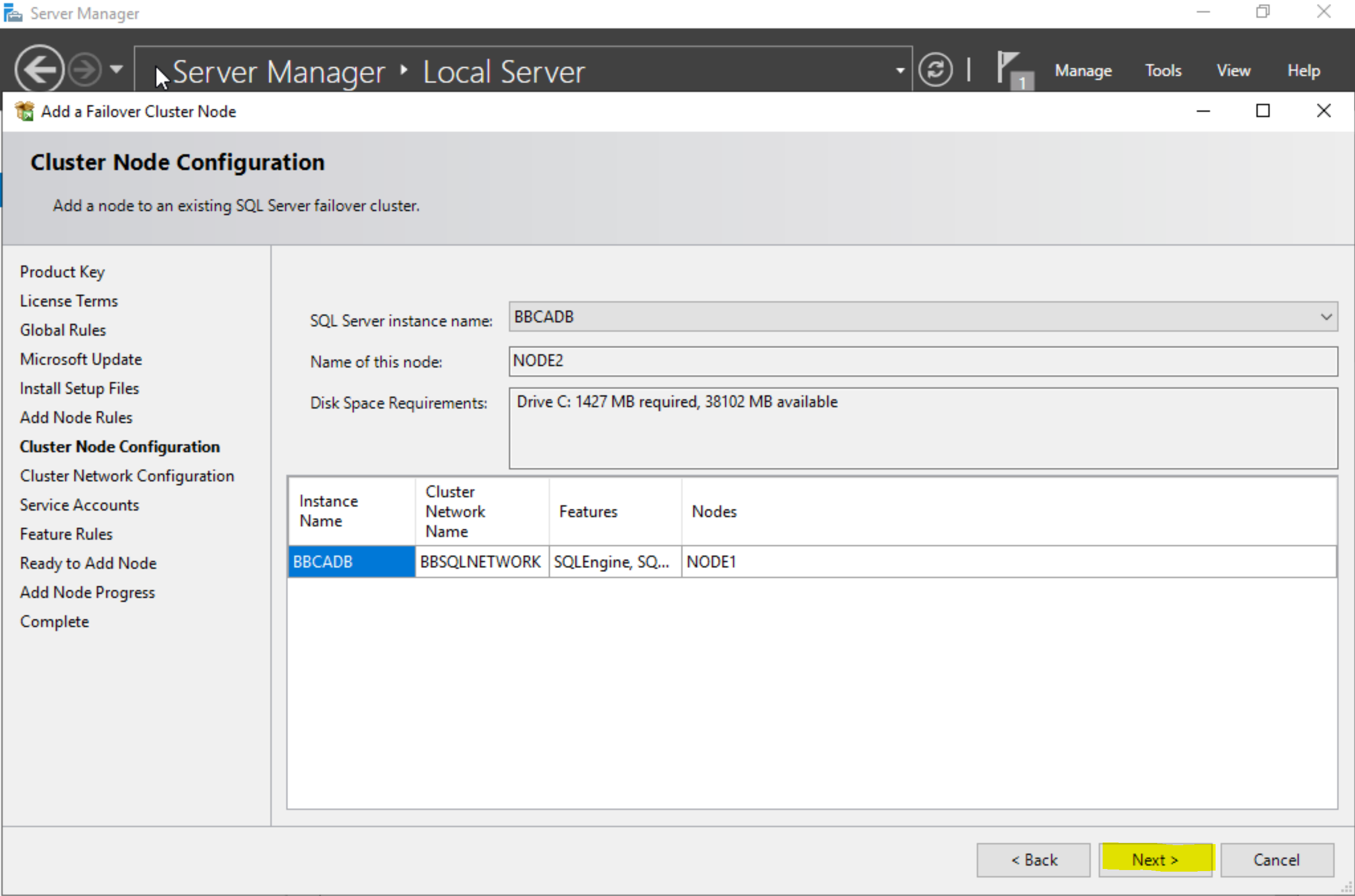
Task: Click the Cluster Network Name column header
Action: (481, 511)
